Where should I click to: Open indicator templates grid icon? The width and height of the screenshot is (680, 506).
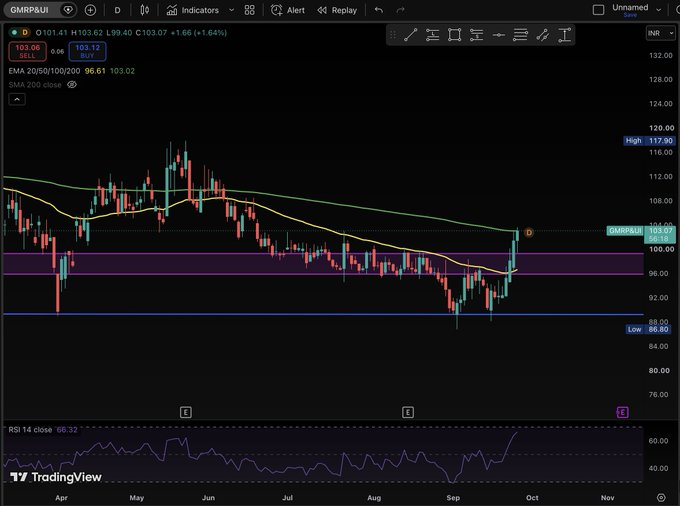(x=249, y=10)
